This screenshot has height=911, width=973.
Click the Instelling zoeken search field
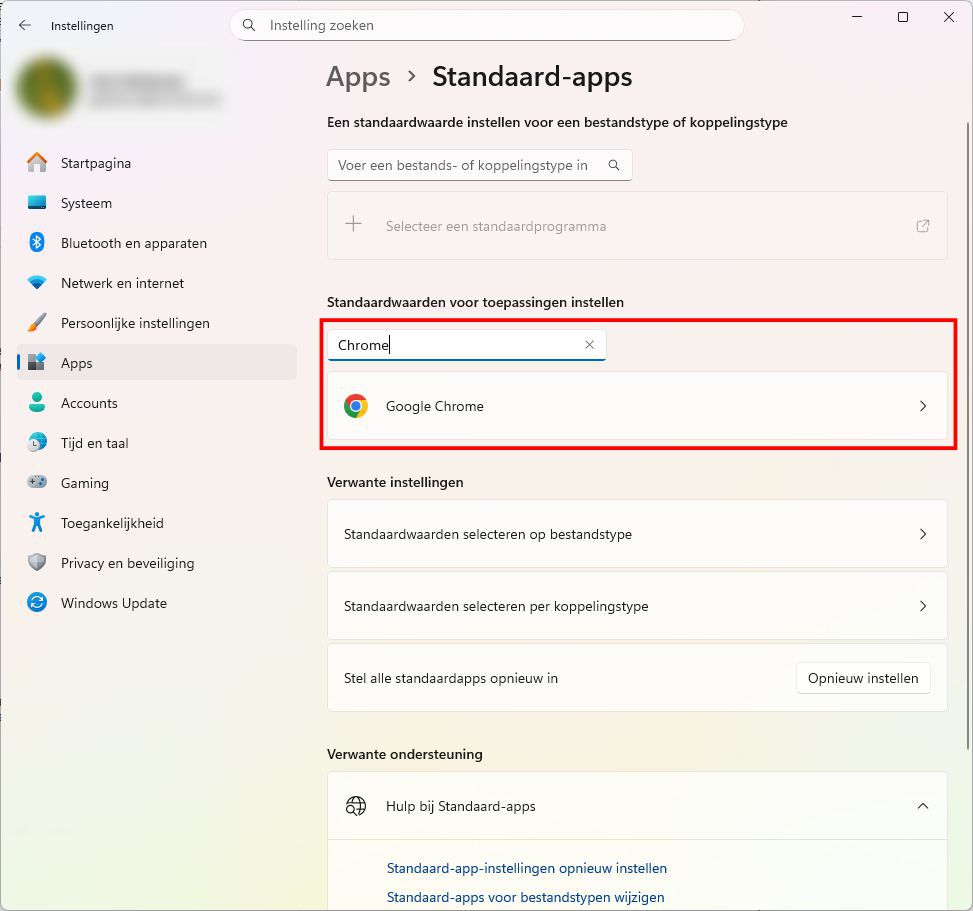pos(487,25)
